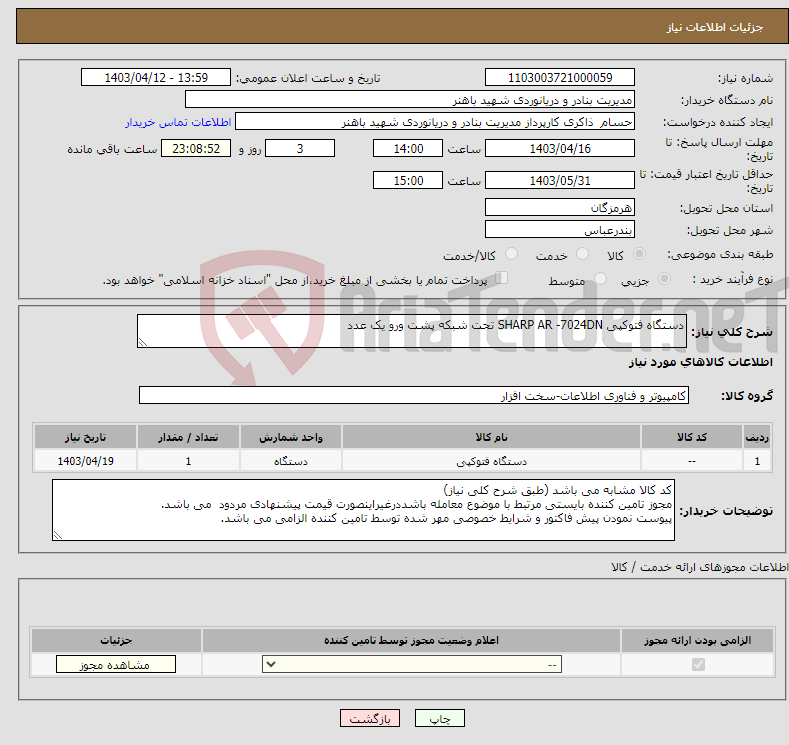Click the اطلاعات مجوزهای ارائه خدمت heading
This screenshot has height=745, width=789.
tap(700, 567)
